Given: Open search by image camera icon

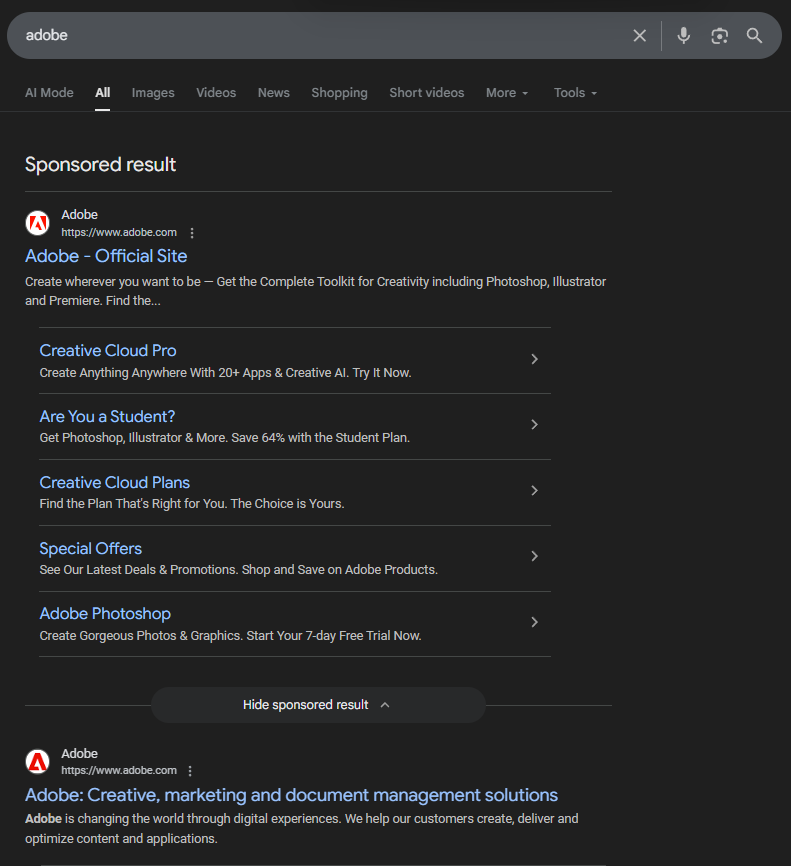Looking at the screenshot, I should click(x=719, y=36).
